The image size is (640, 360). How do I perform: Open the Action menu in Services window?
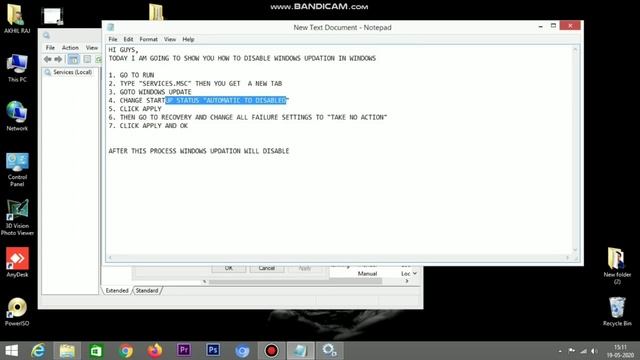click(x=70, y=48)
